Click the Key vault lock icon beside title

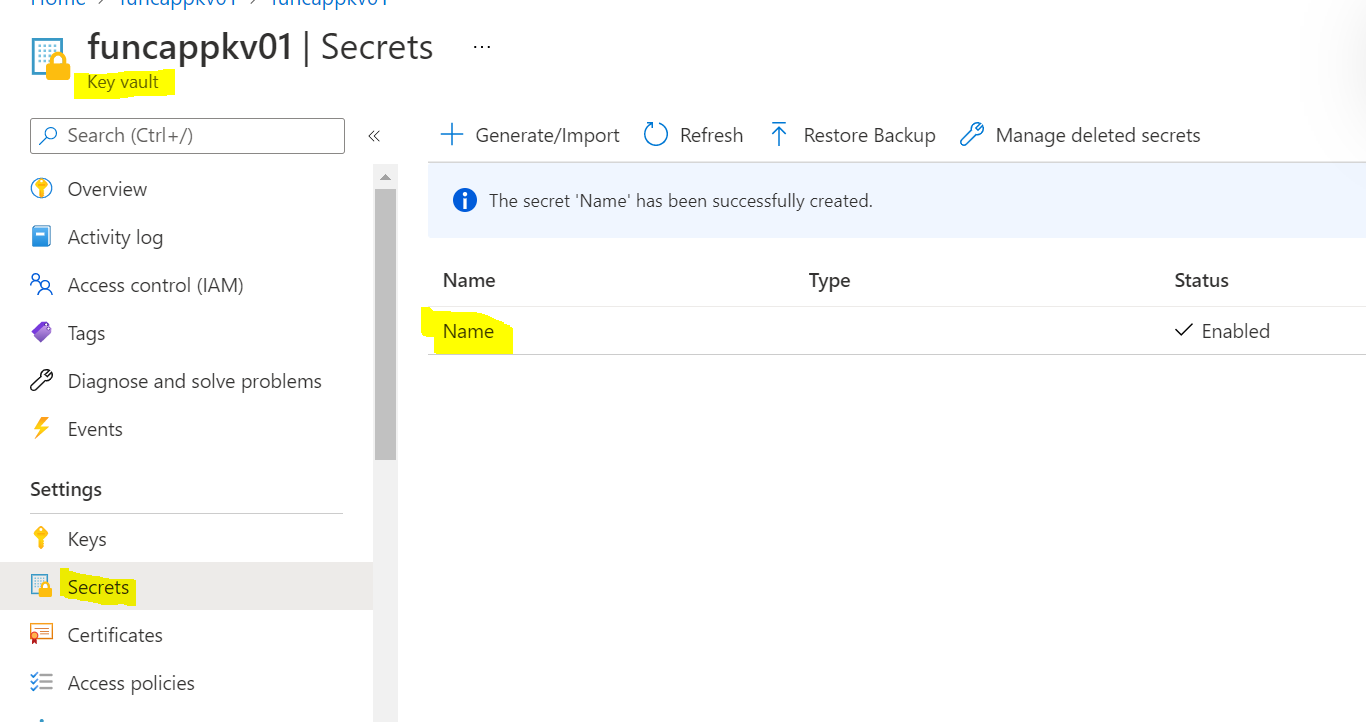pyautogui.click(x=50, y=58)
